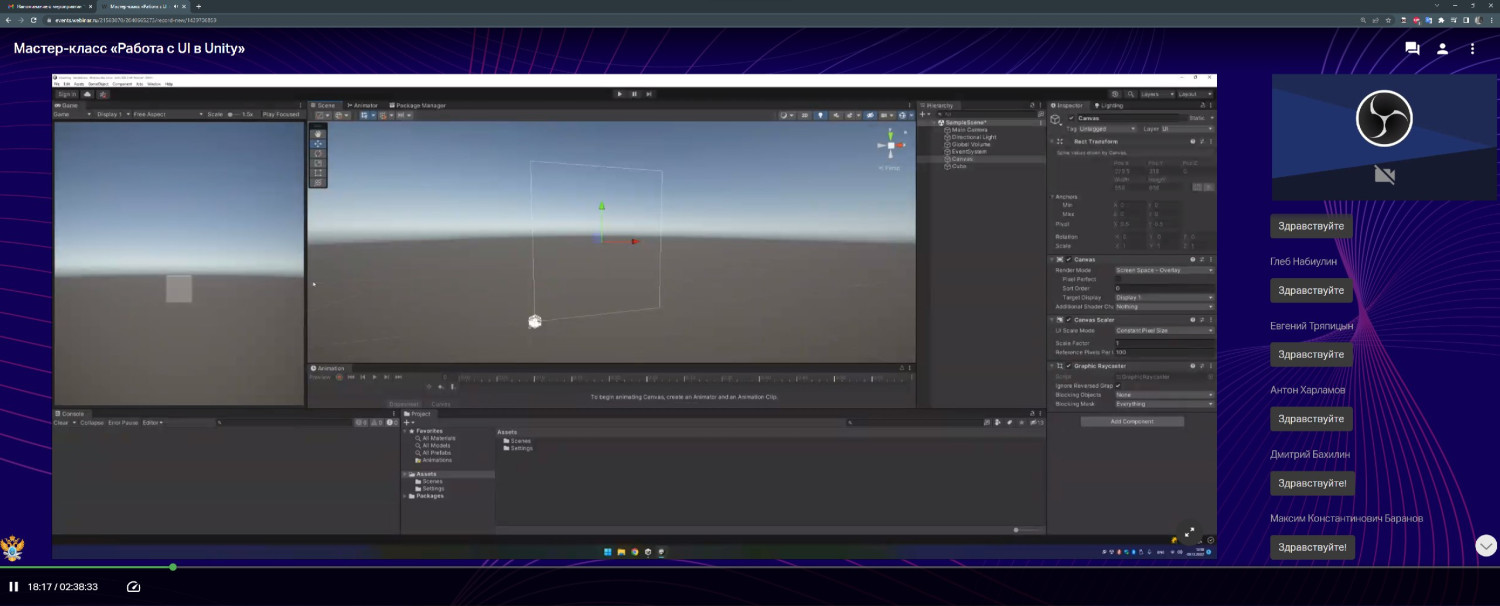Switch to the Animator tab
Image resolution: width=1500 pixels, height=606 pixels.
click(364, 105)
